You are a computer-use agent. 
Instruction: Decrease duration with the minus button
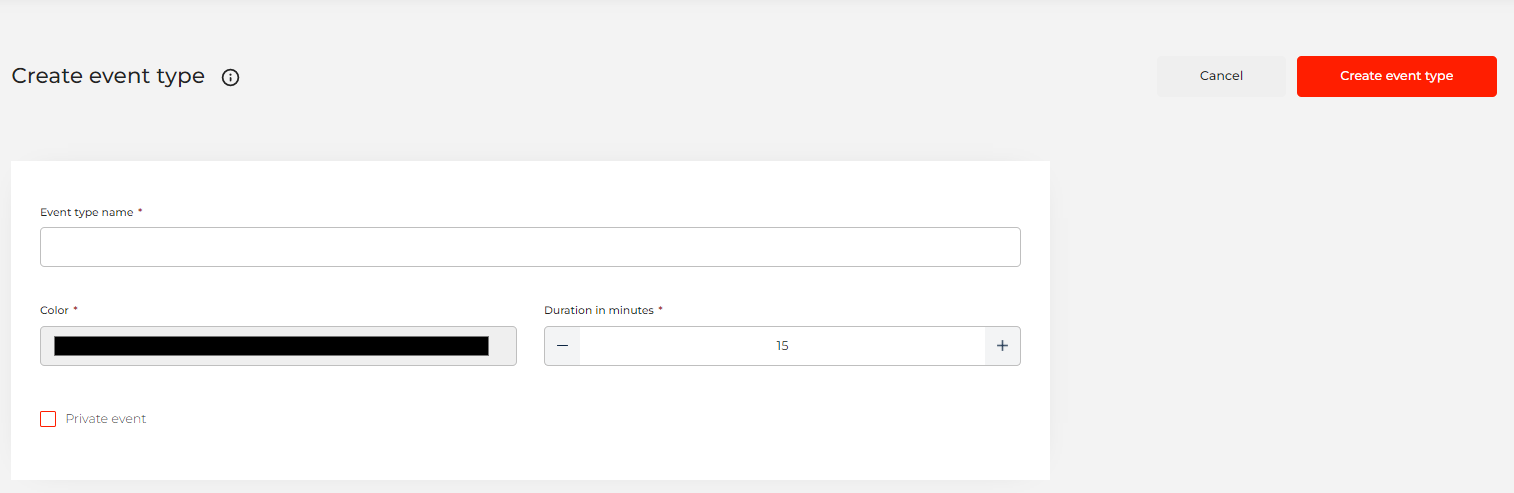[562, 346]
